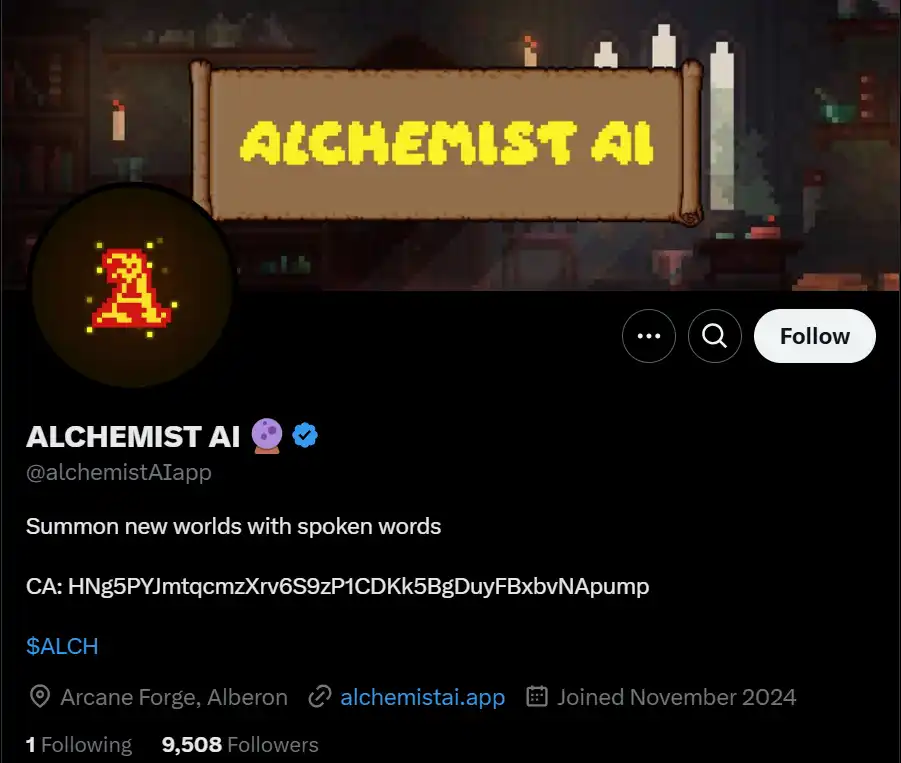Click the ALCHEMIST AI display name
The width and height of the screenshot is (901, 763).
pos(133,436)
